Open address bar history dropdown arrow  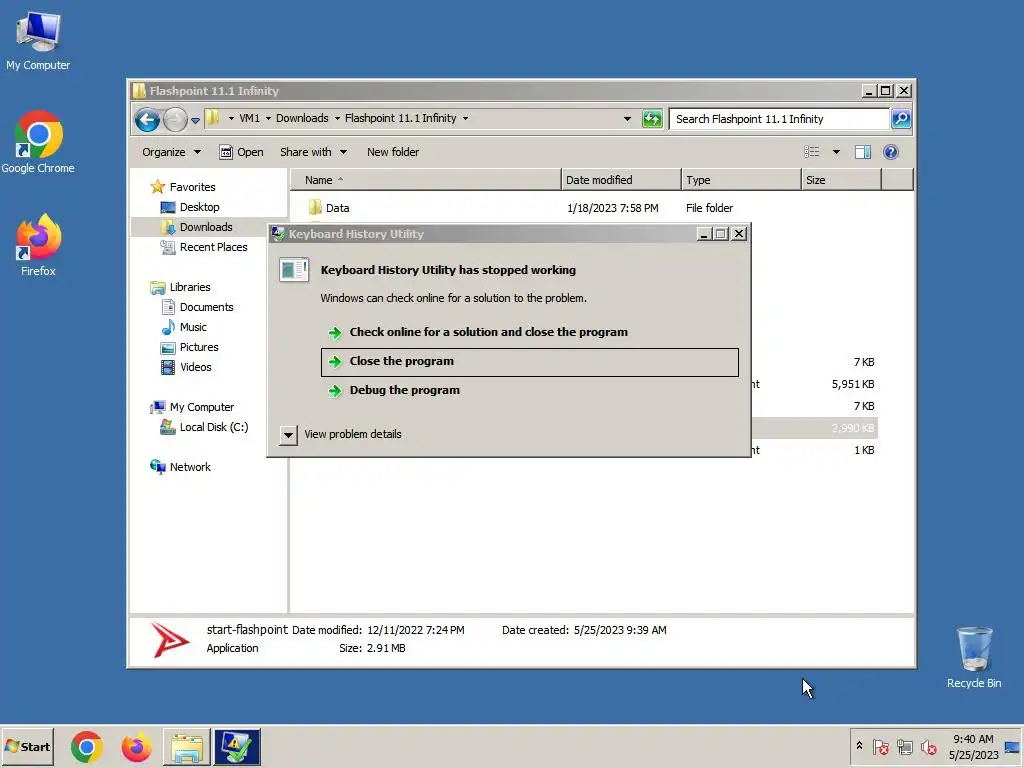tap(627, 119)
